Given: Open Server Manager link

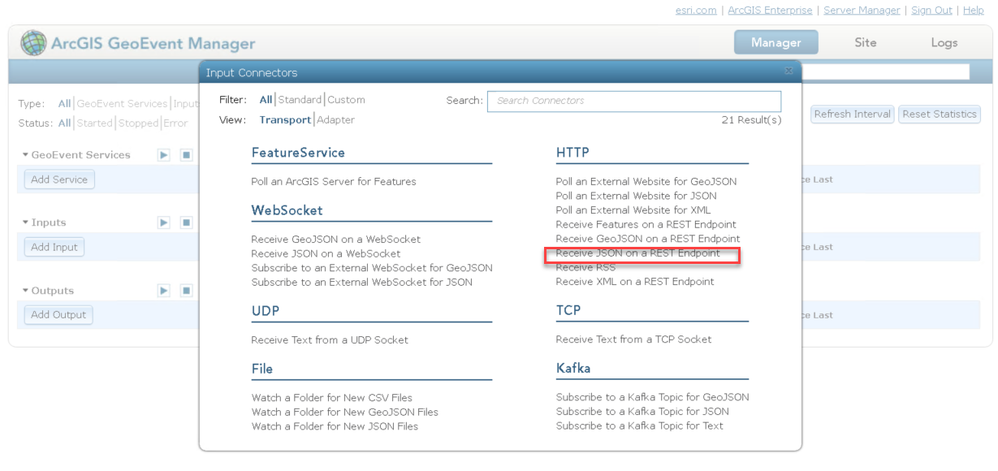Looking at the screenshot, I should (862, 10).
